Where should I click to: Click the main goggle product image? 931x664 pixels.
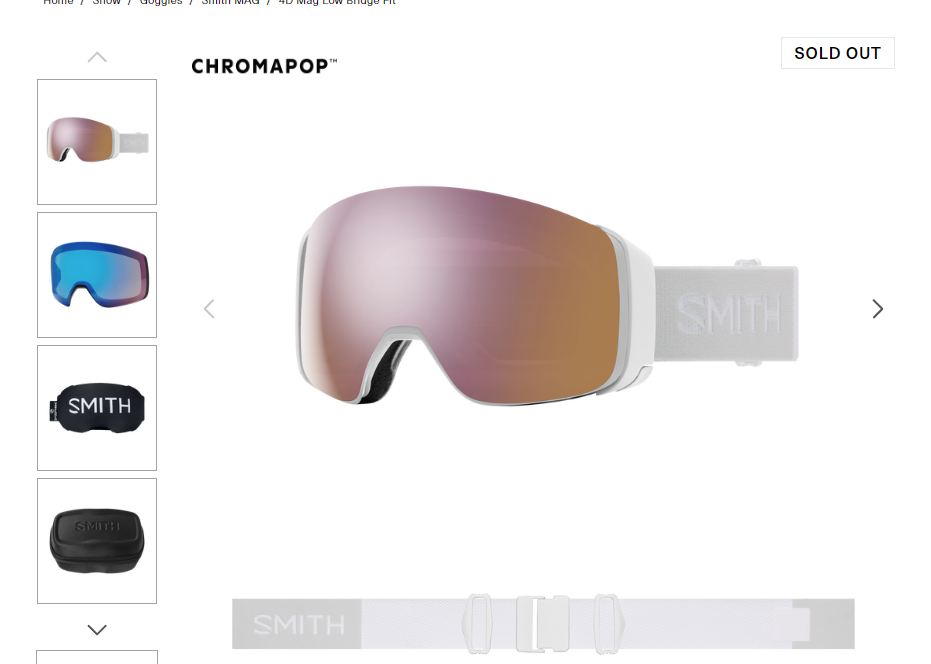[546, 296]
